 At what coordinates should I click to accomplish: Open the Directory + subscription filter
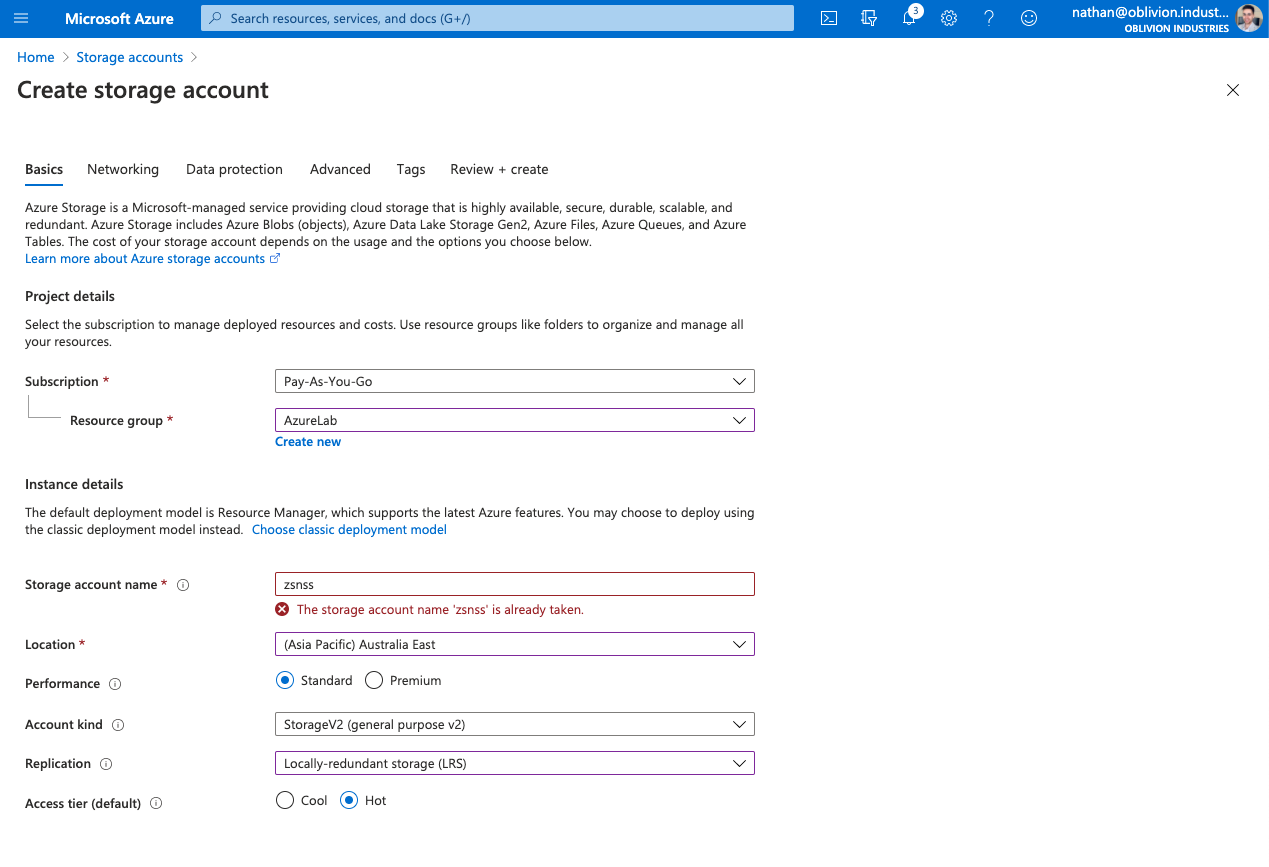click(868, 18)
